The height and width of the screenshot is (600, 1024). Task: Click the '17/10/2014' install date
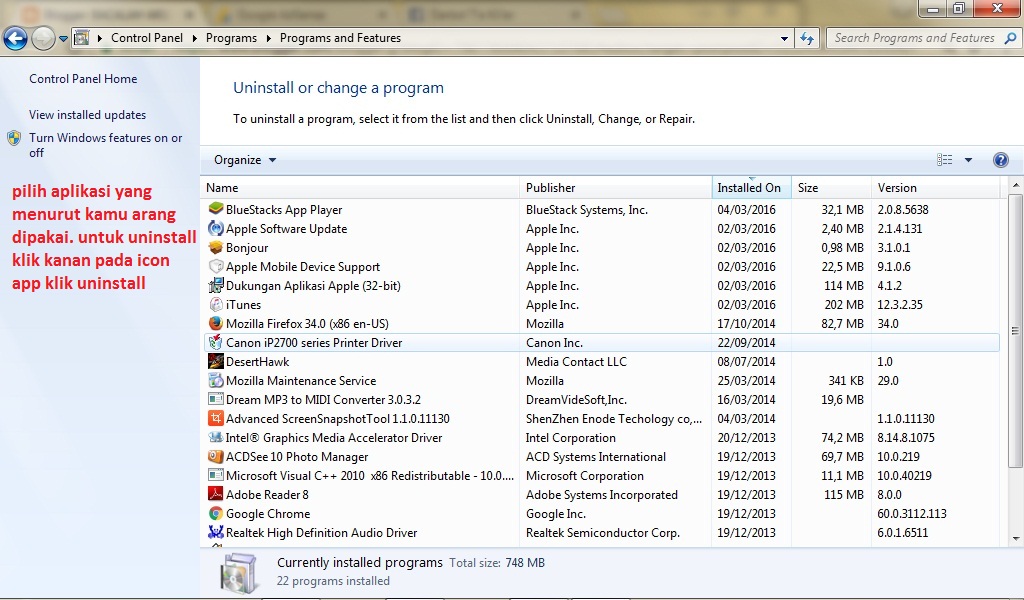coord(746,323)
